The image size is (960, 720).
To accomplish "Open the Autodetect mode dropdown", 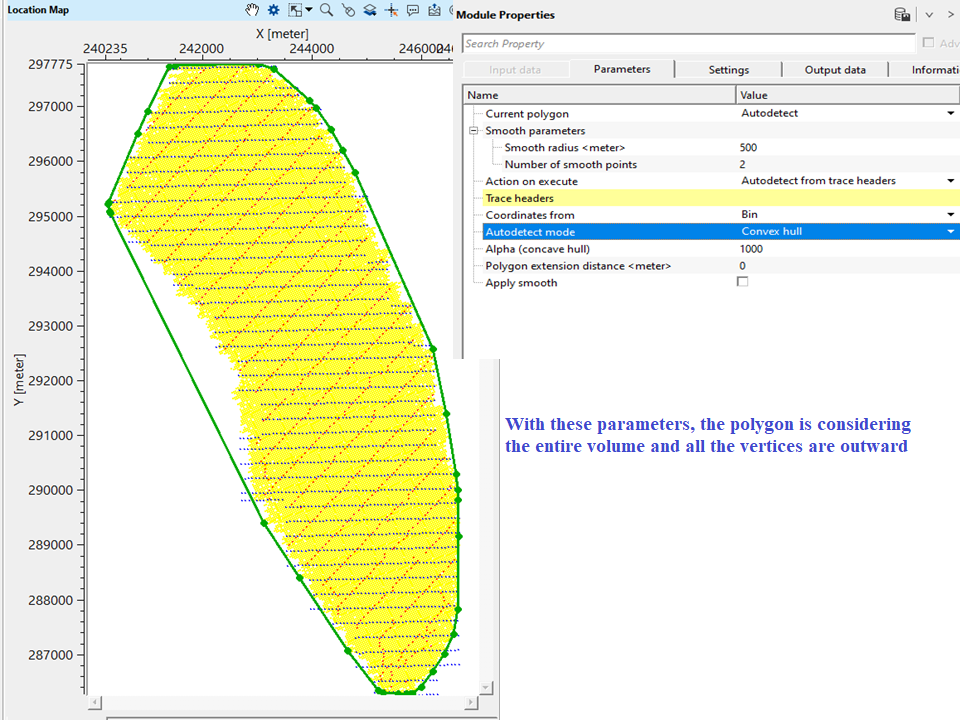I will pyautogui.click(x=951, y=231).
